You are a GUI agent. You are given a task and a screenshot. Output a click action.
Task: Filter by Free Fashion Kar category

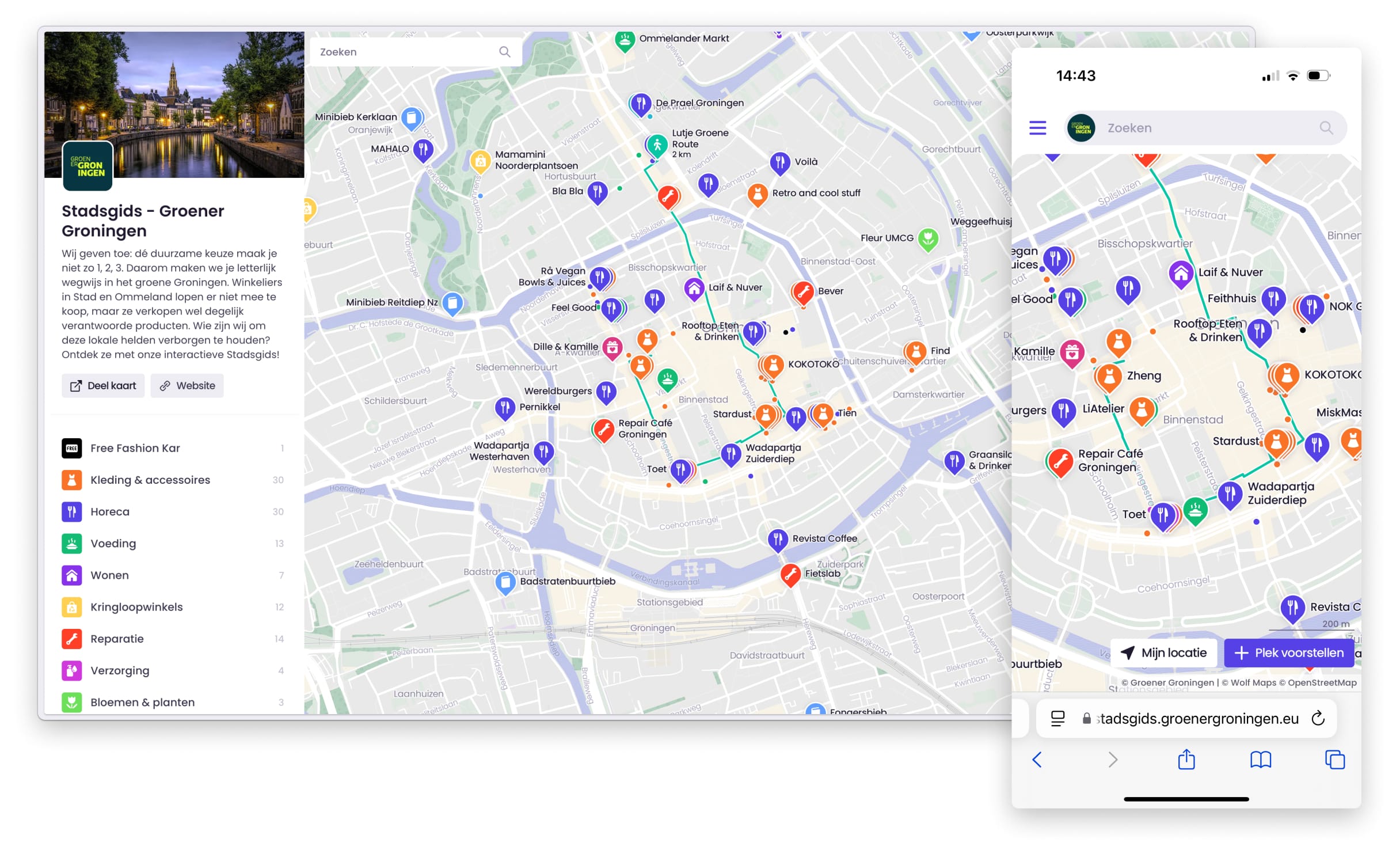coord(174,448)
